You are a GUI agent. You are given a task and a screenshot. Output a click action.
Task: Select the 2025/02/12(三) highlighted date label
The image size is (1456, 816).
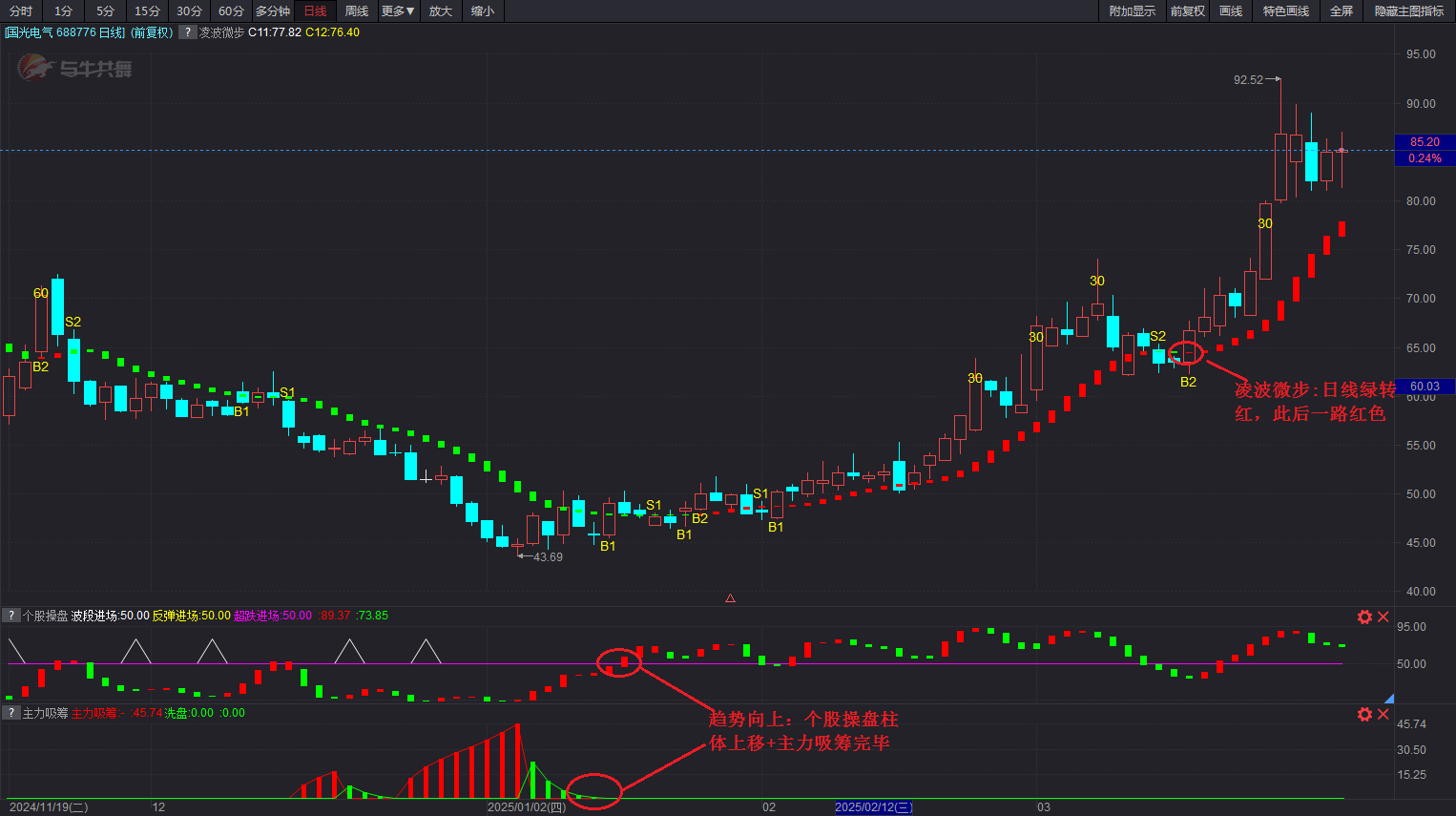point(874,807)
